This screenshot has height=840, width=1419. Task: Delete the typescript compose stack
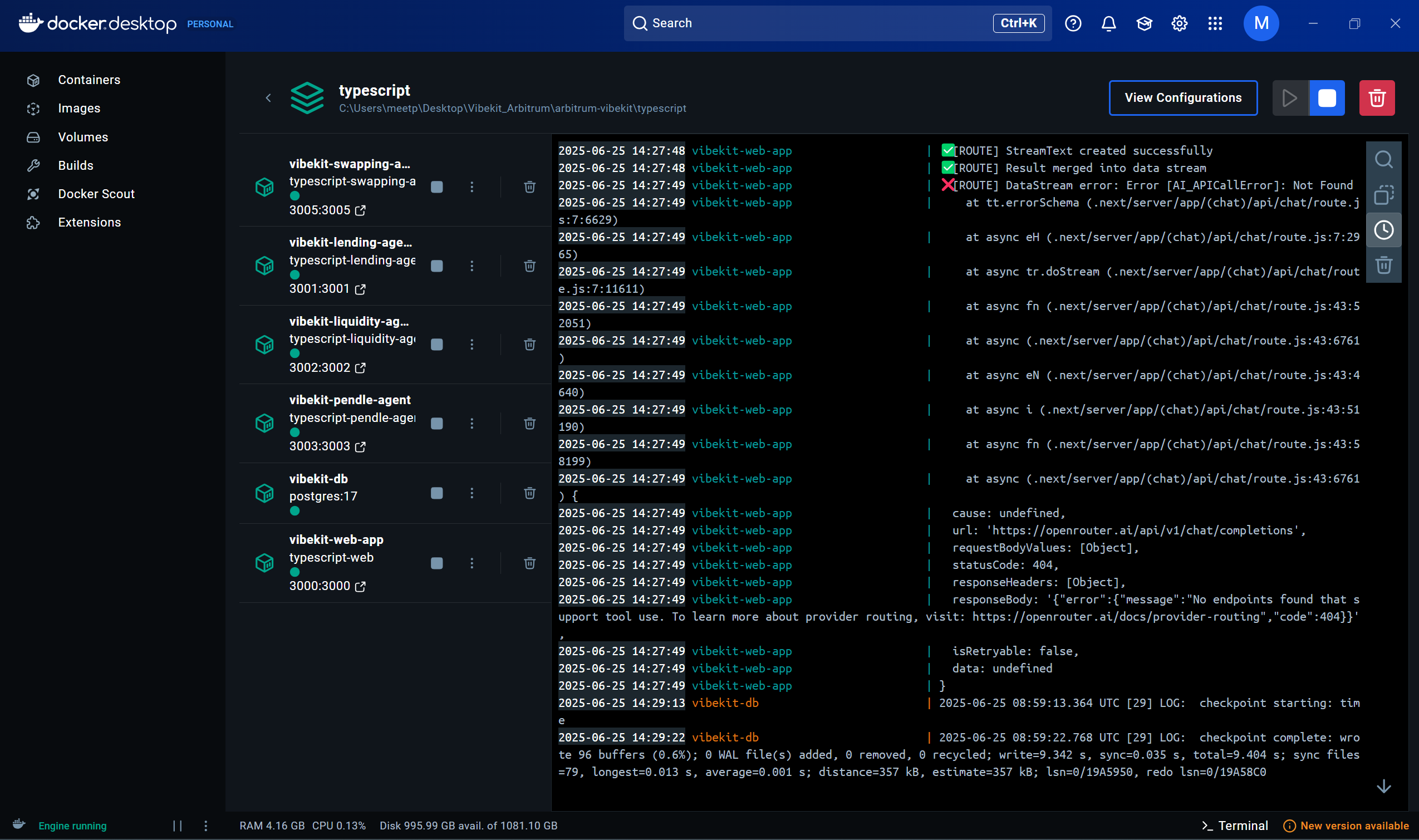[1377, 98]
